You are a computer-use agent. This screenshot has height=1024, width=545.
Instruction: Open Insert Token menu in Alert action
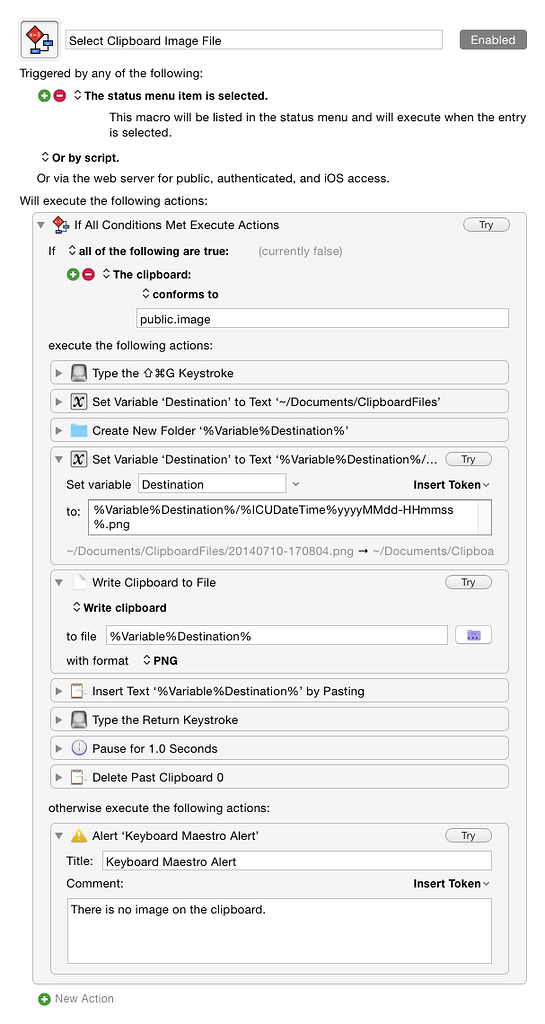[x=451, y=884]
